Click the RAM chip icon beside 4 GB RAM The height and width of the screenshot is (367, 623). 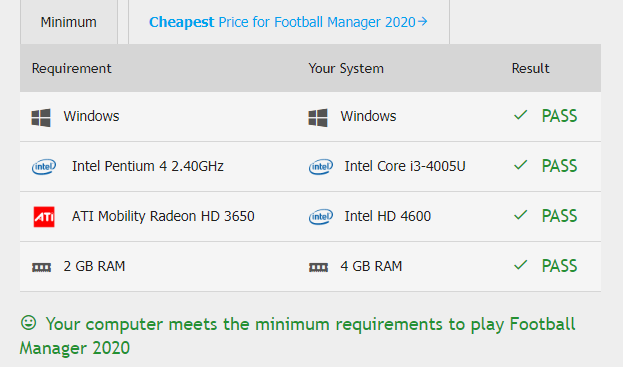[318, 267]
